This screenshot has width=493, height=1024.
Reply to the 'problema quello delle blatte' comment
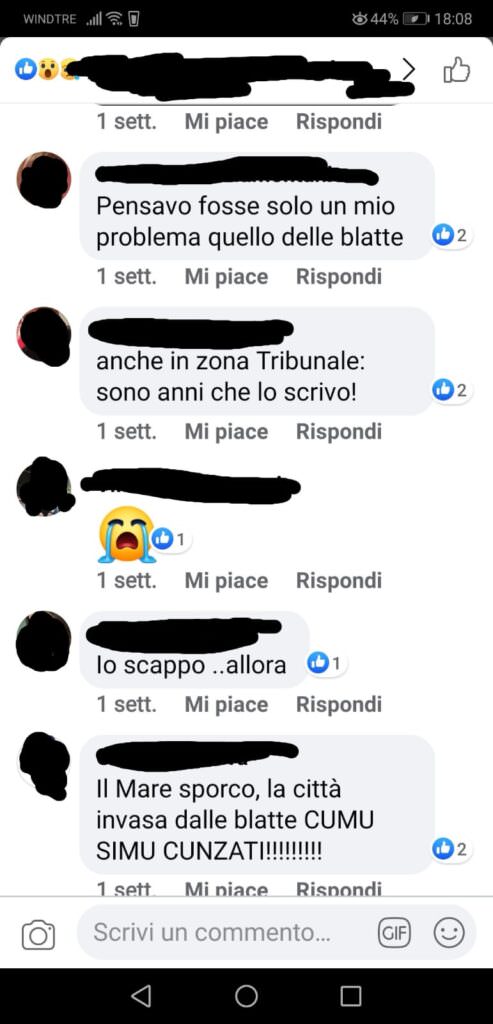tap(338, 277)
